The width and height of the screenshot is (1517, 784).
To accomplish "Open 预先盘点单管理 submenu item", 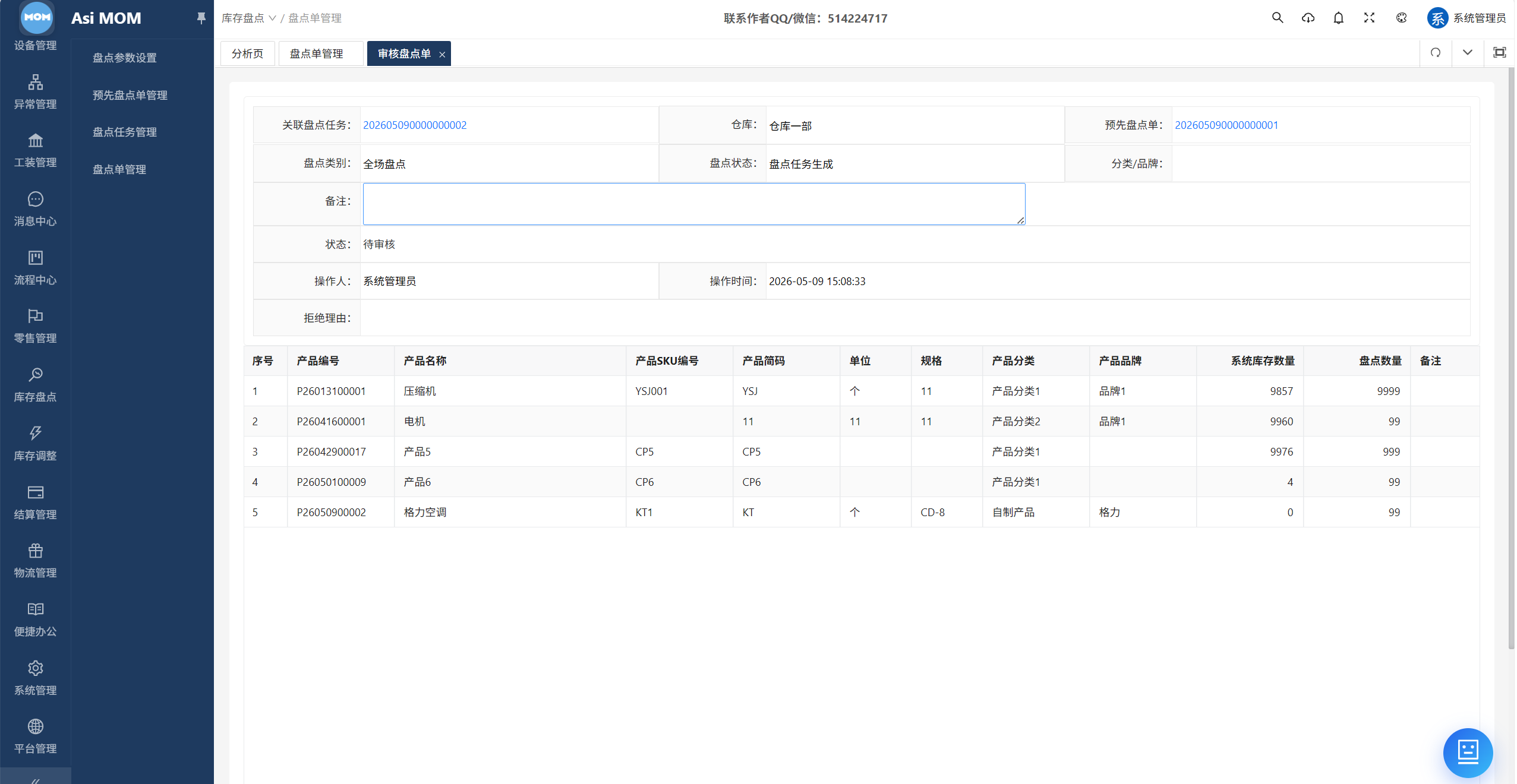I will click(130, 95).
